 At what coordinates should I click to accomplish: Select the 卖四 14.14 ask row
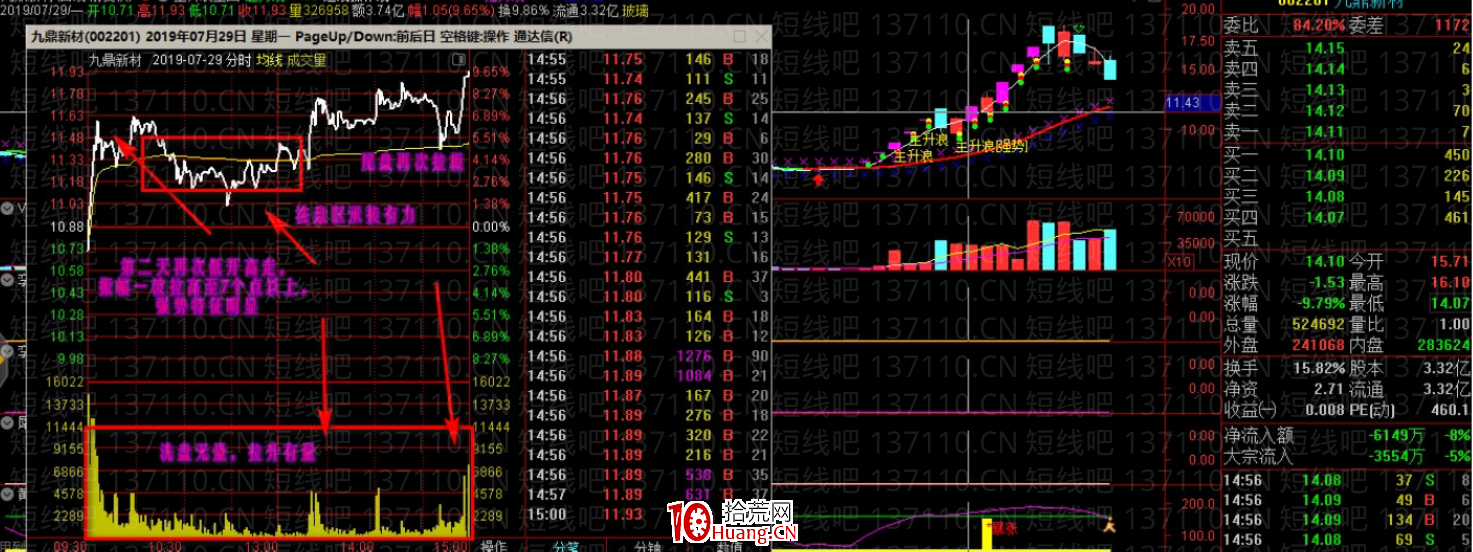tap(1347, 69)
